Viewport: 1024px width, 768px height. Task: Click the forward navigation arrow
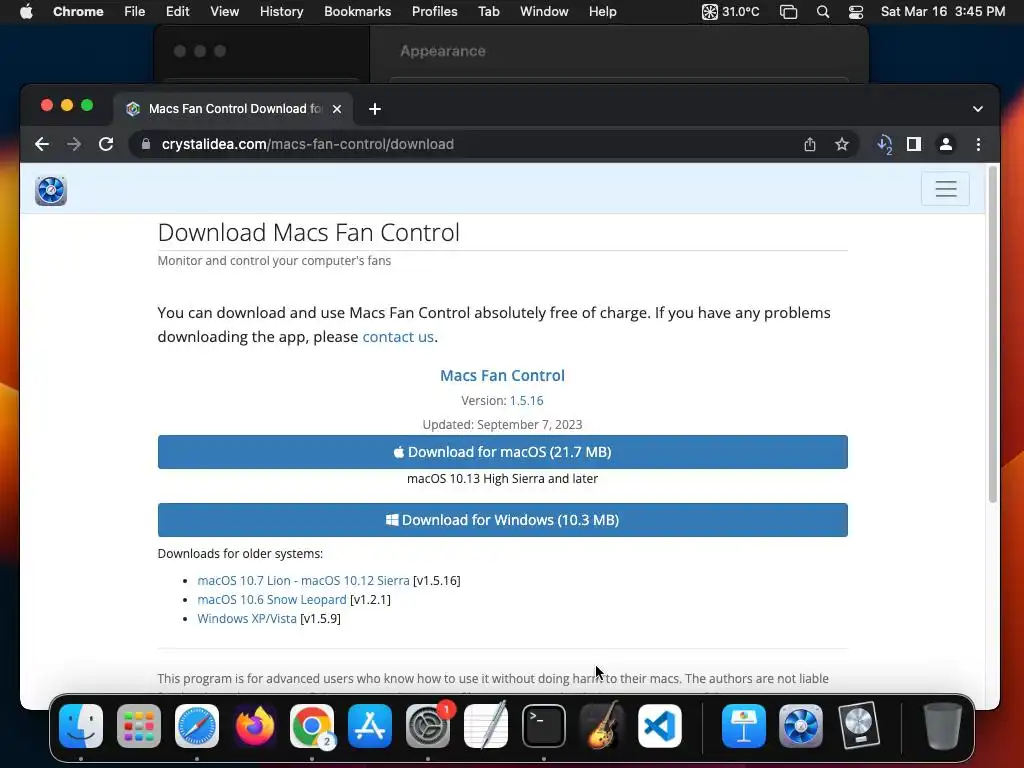click(x=74, y=144)
